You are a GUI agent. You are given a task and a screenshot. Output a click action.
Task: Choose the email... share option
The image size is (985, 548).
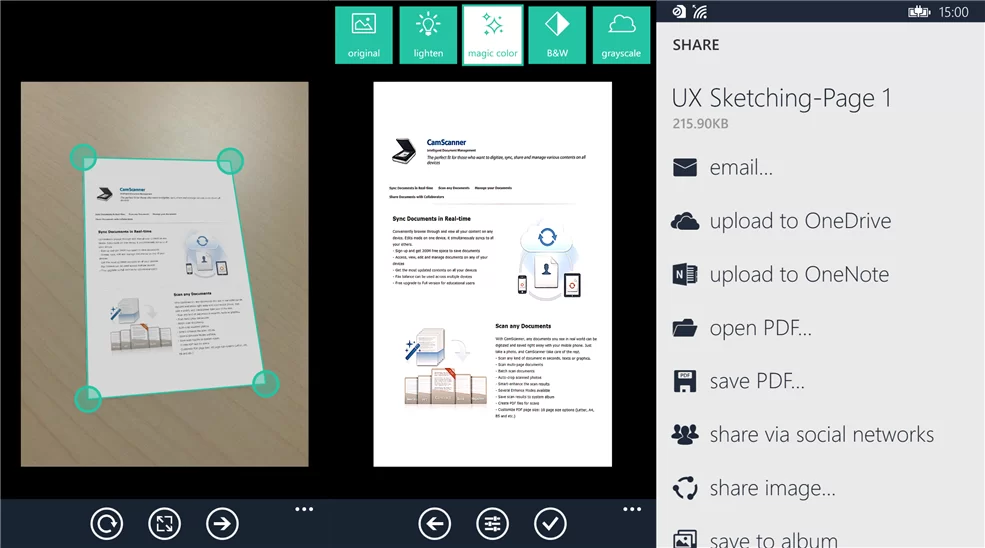tap(741, 168)
